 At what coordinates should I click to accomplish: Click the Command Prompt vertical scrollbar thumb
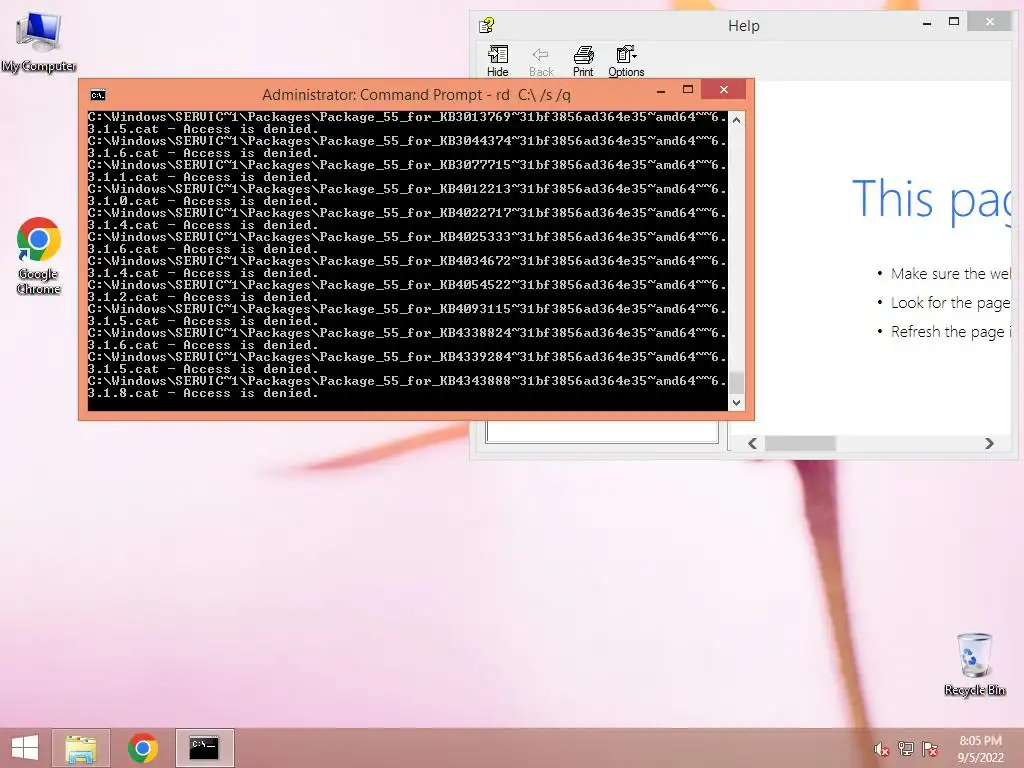click(x=736, y=383)
